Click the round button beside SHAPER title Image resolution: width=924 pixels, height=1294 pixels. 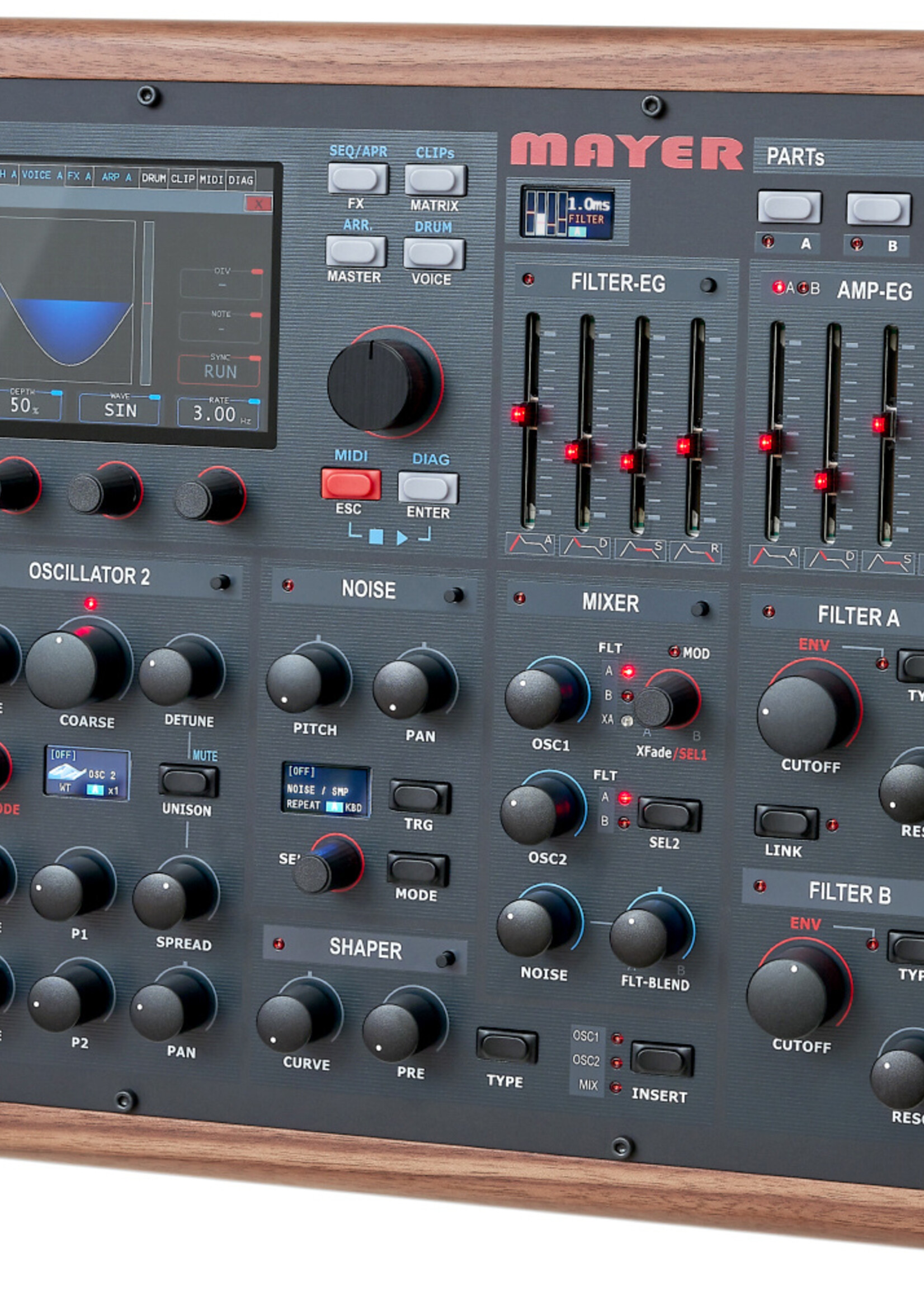tap(444, 959)
